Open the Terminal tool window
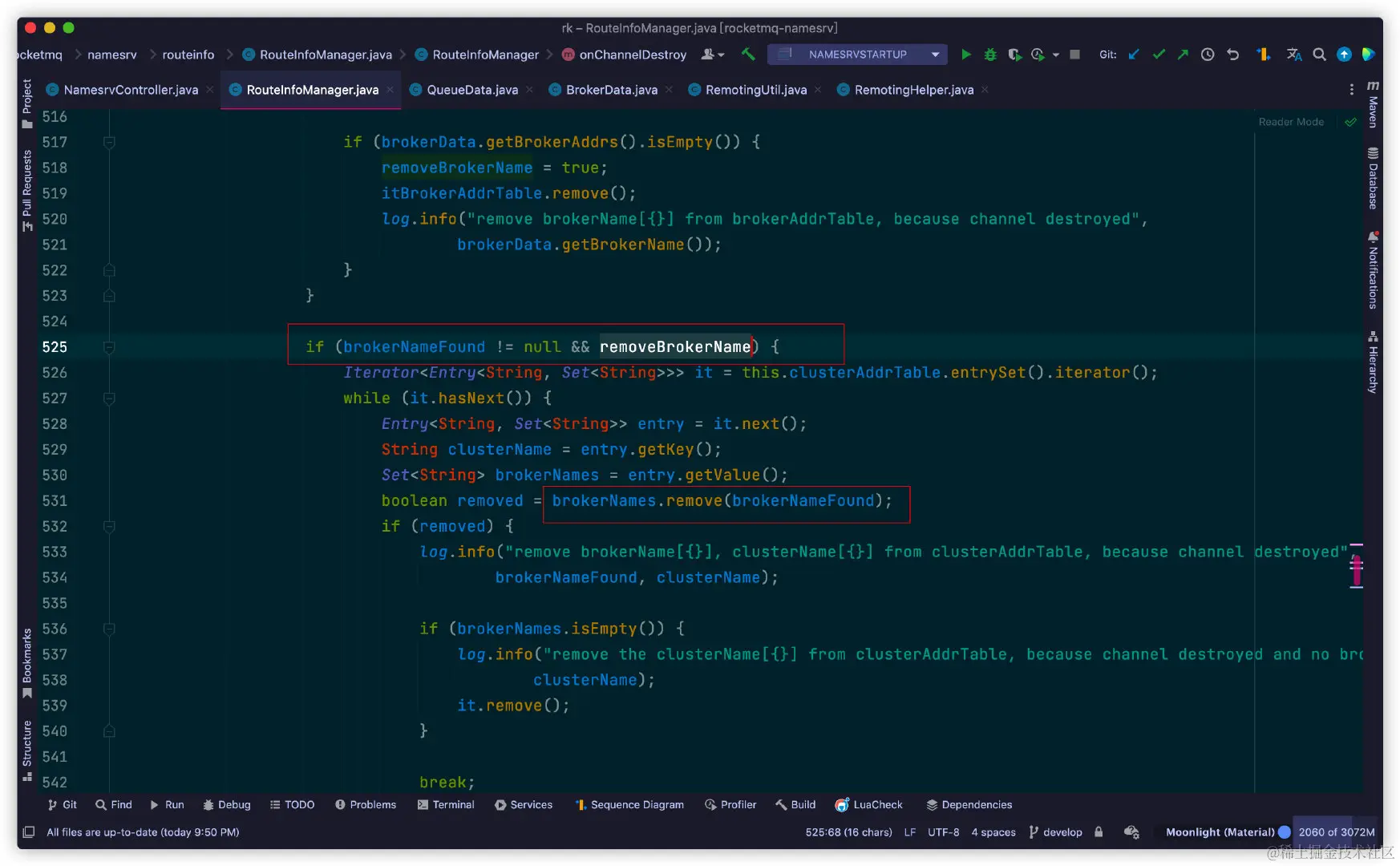1400x866 pixels. click(x=446, y=805)
